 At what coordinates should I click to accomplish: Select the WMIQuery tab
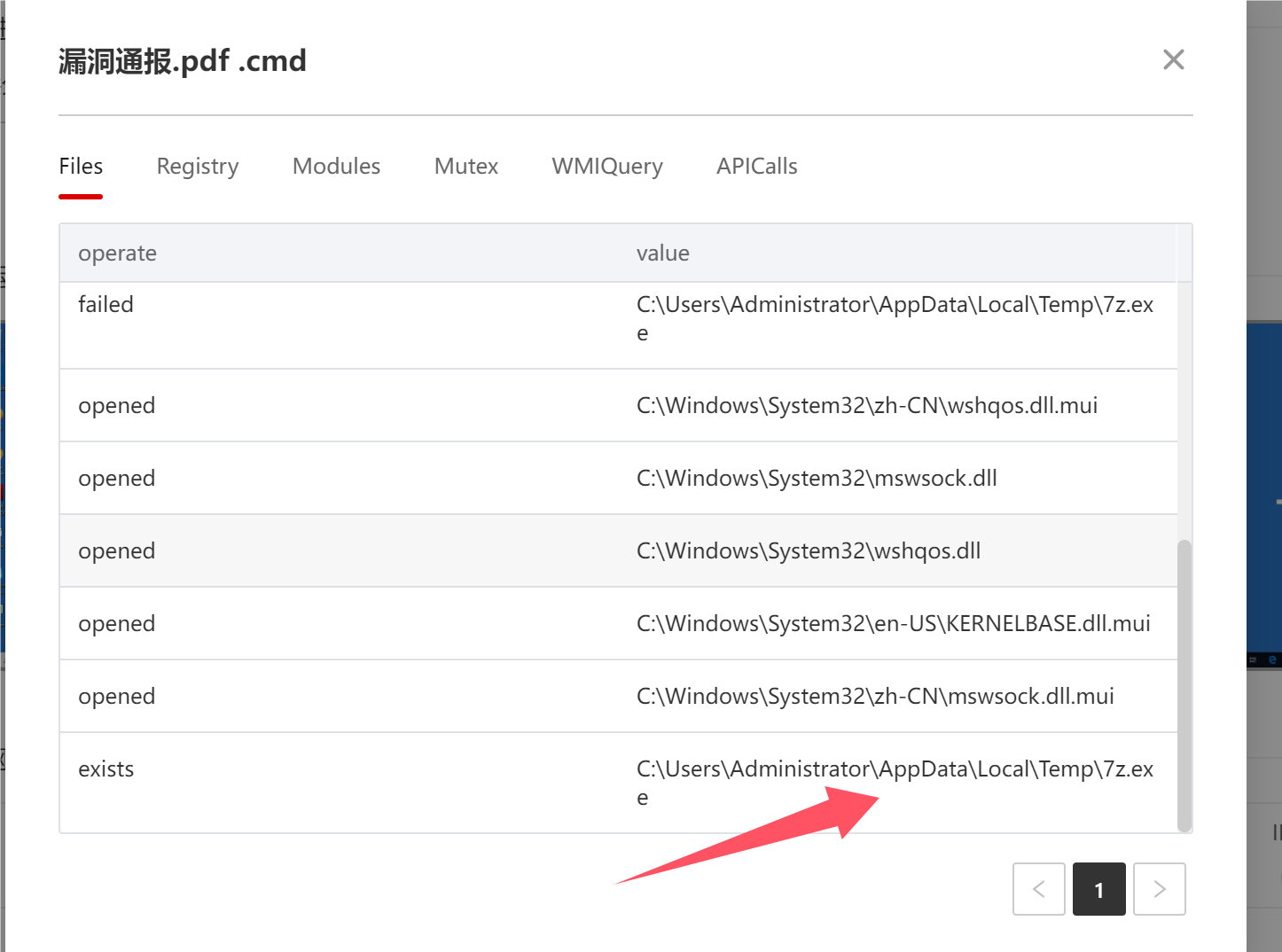click(607, 167)
